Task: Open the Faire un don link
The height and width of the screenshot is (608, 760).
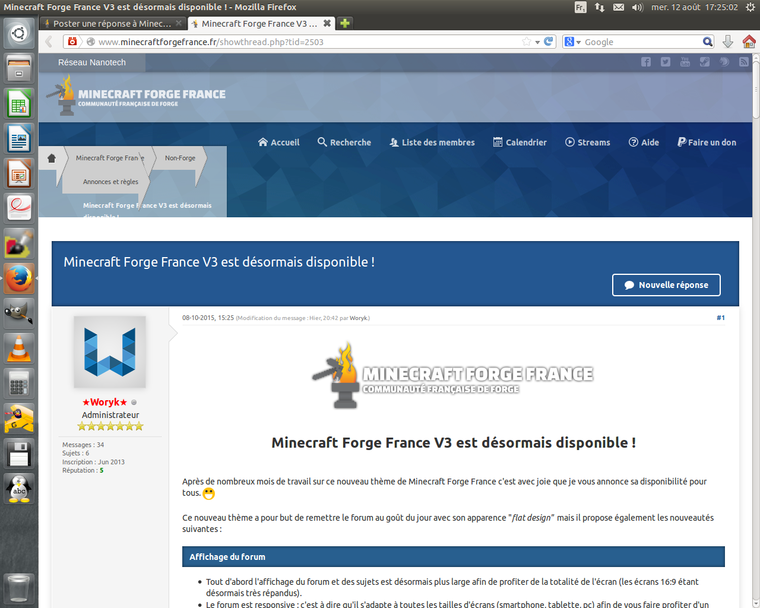Action: tap(706, 142)
